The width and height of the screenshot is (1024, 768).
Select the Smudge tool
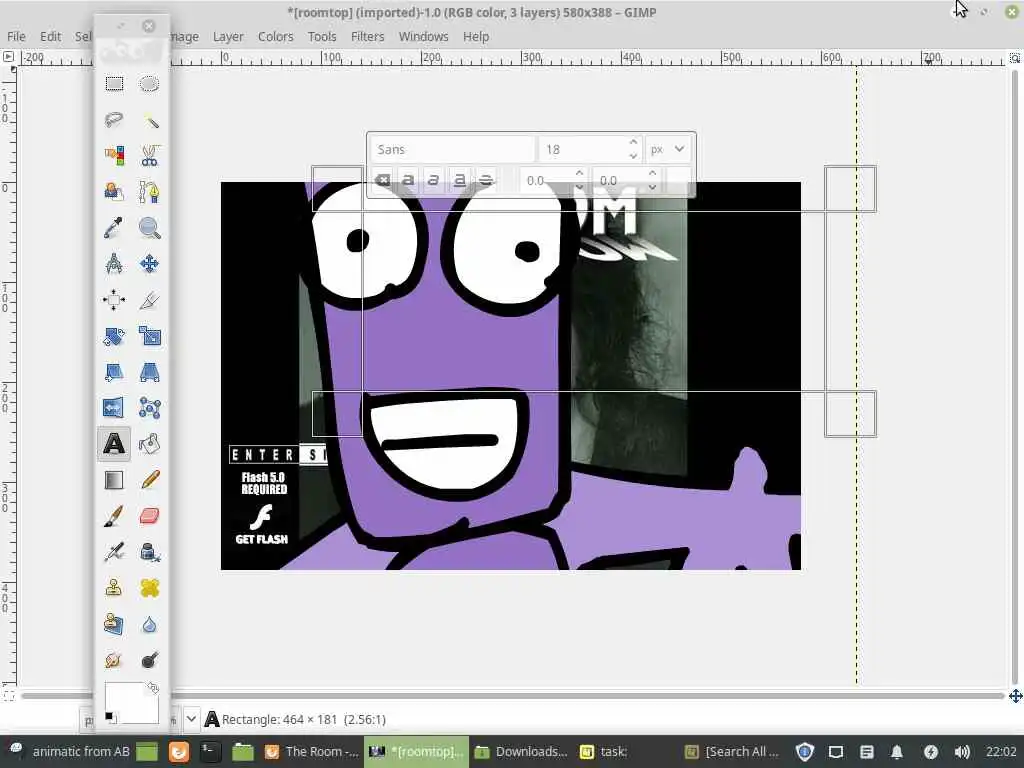click(114, 660)
